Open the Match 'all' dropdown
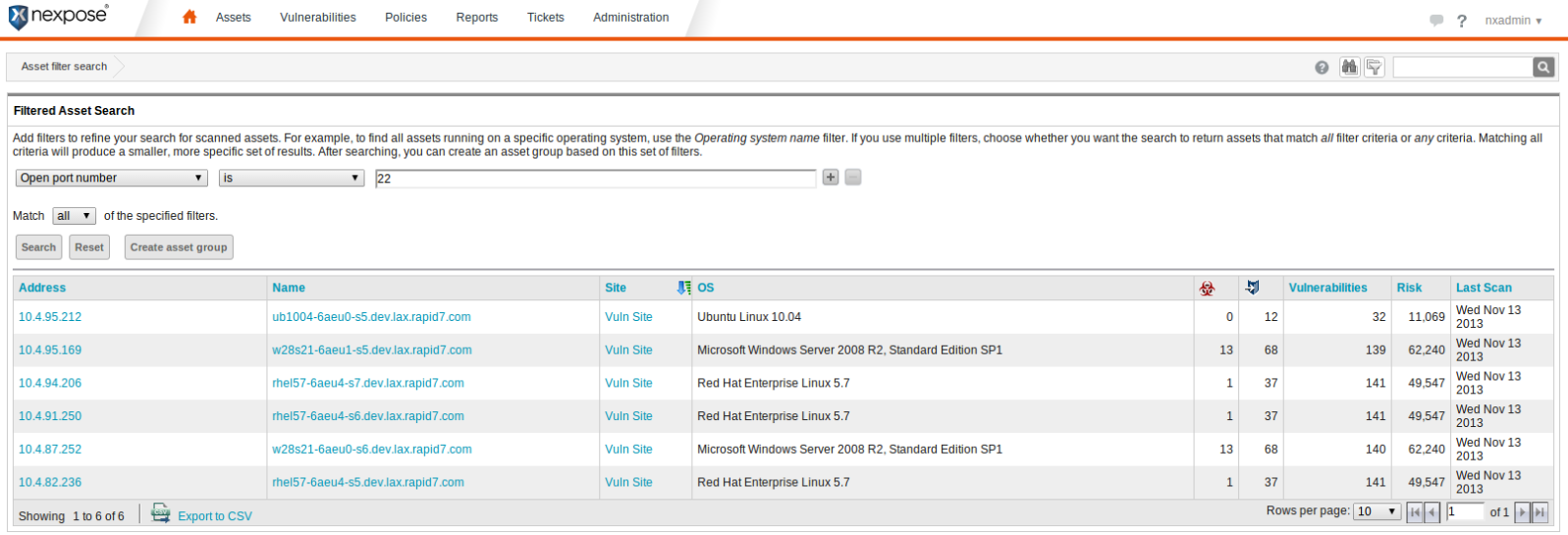The image size is (1568, 535). [74, 216]
